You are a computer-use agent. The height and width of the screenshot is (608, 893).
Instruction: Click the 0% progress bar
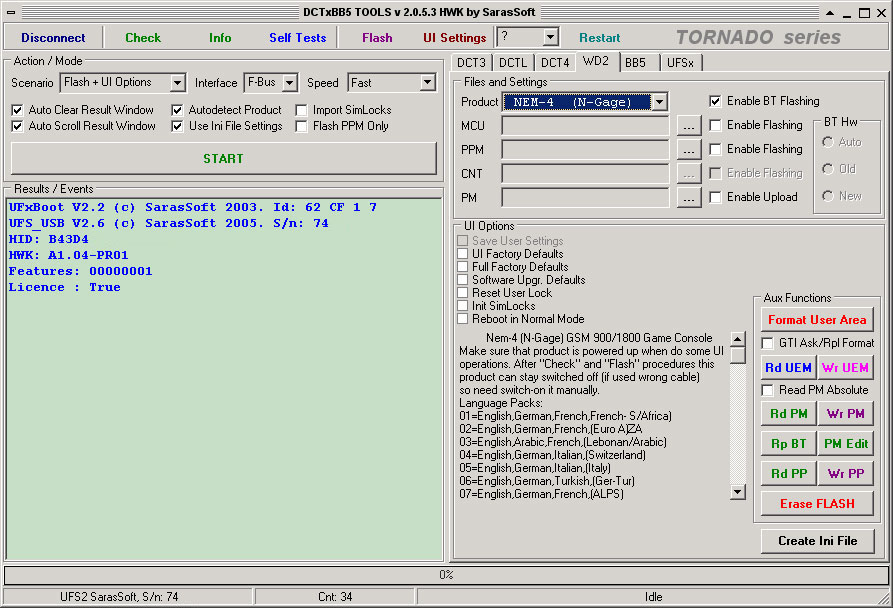coord(446,575)
